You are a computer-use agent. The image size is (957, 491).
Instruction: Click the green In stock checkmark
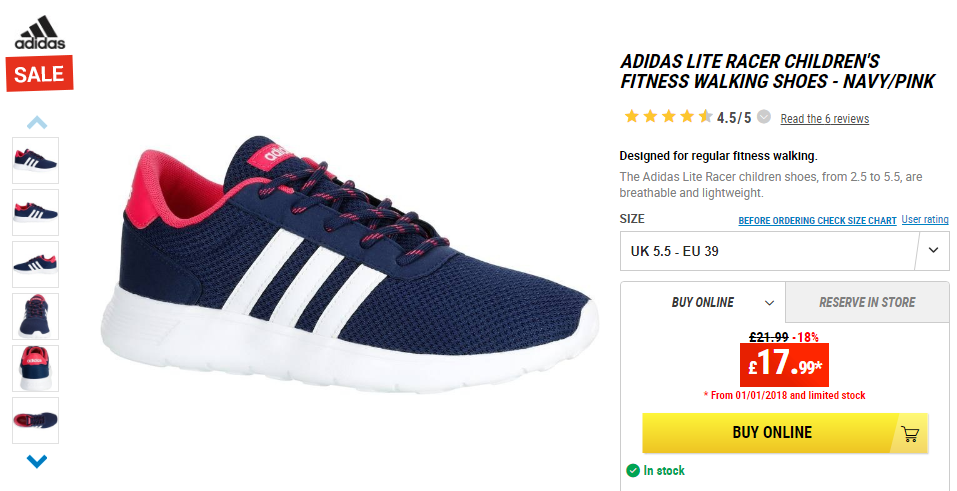pyautogui.click(x=633, y=470)
